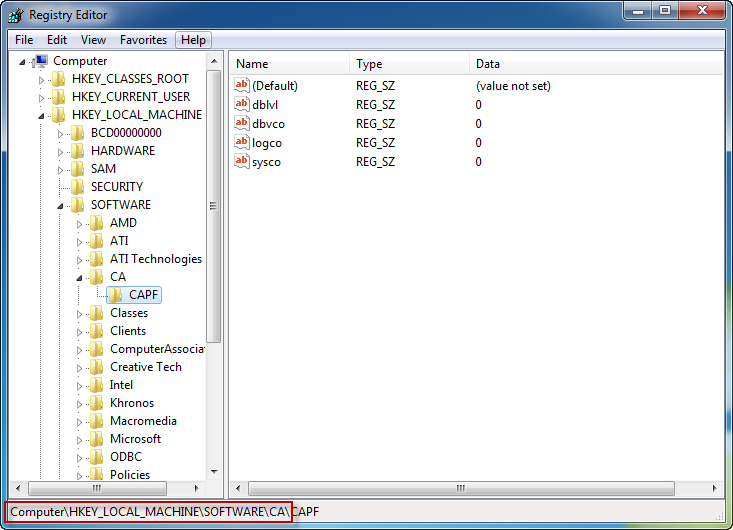Viewport: 733px width, 530px height.
Task: Click the SOFTWARE folder icon
Action: coord(78,205)
